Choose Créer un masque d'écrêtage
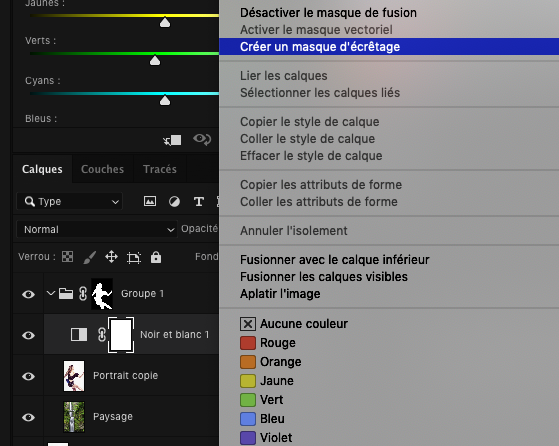559x446 pixels. 389,47
